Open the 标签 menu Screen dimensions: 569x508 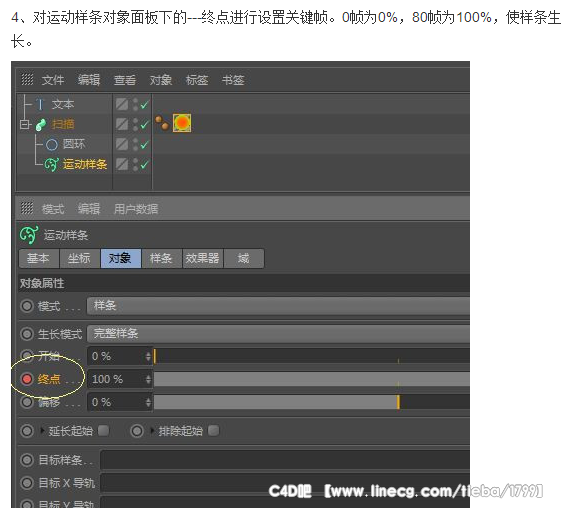tap(197, 80)
